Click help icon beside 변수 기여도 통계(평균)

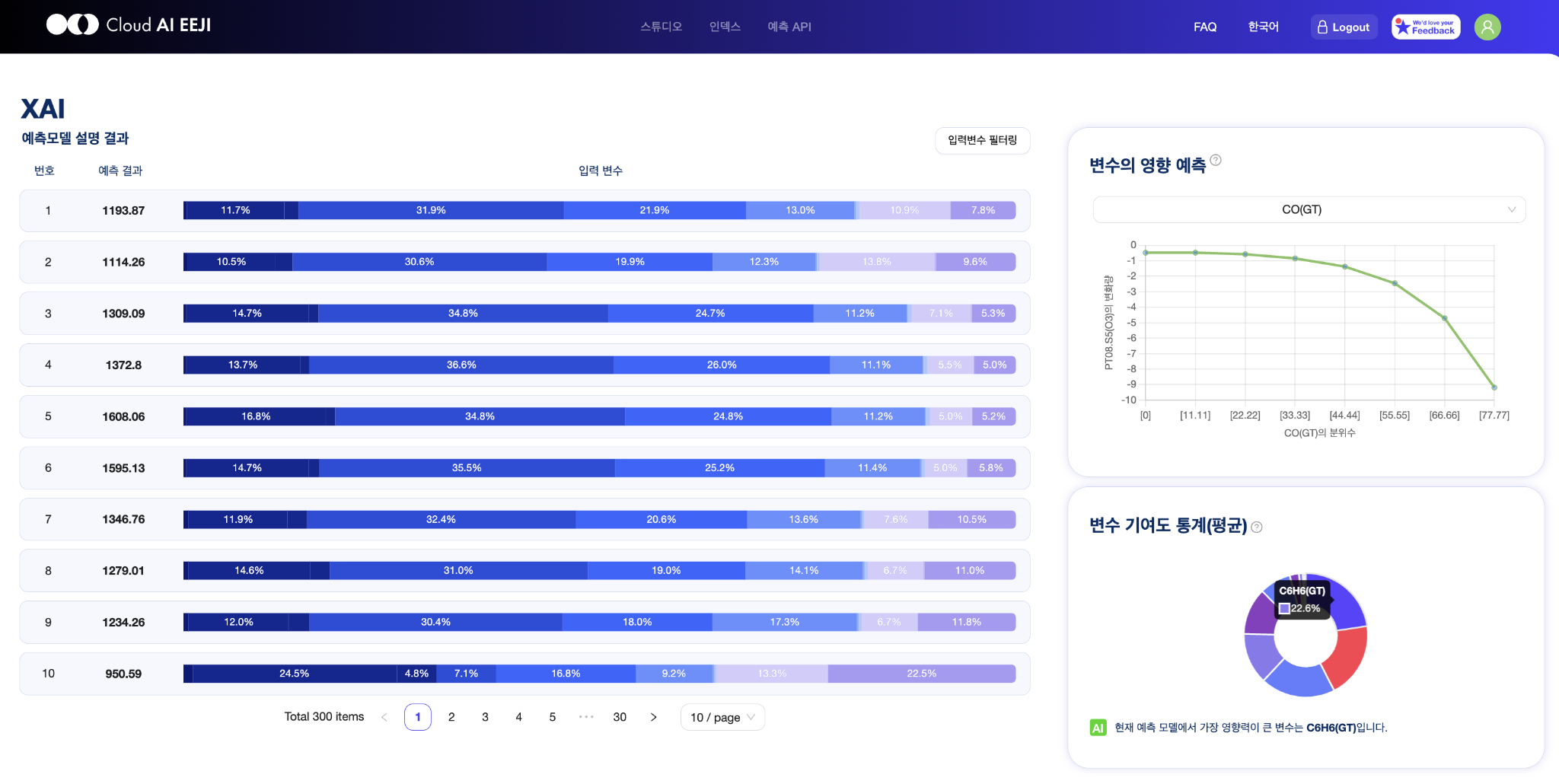click(x=1257, y=527)
